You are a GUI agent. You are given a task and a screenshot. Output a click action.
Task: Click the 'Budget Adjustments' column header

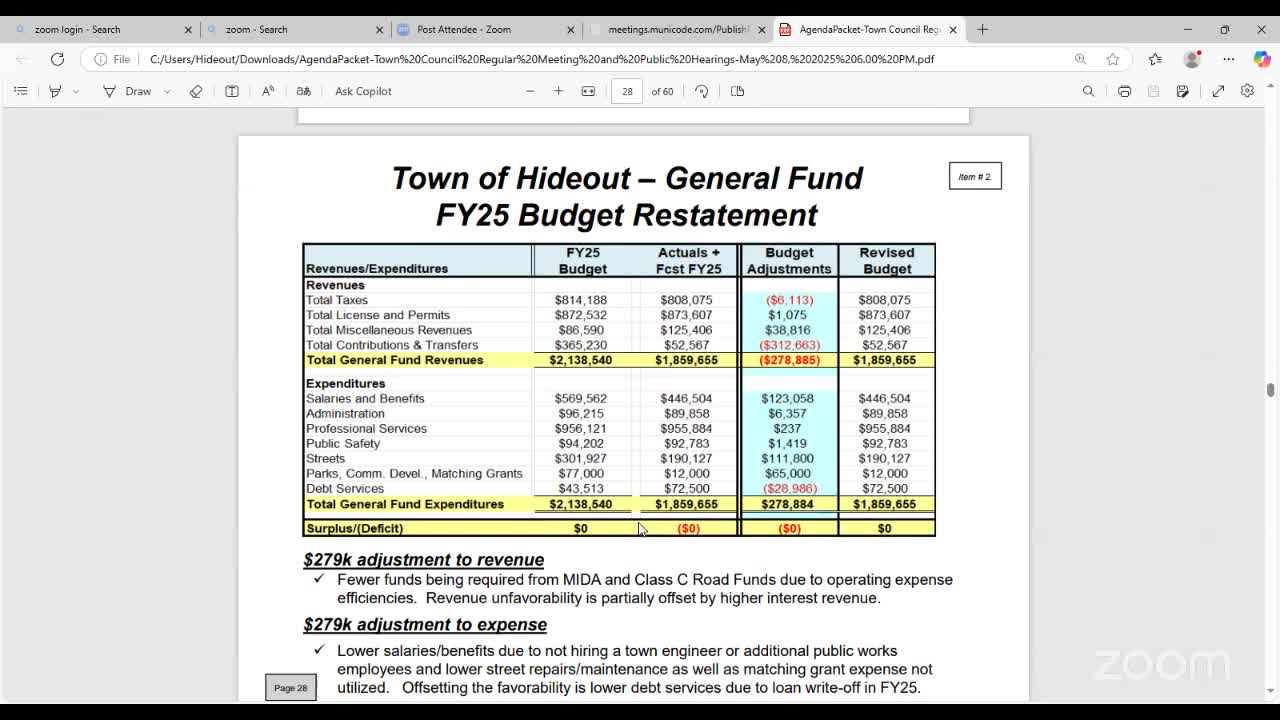coord(789,261)
